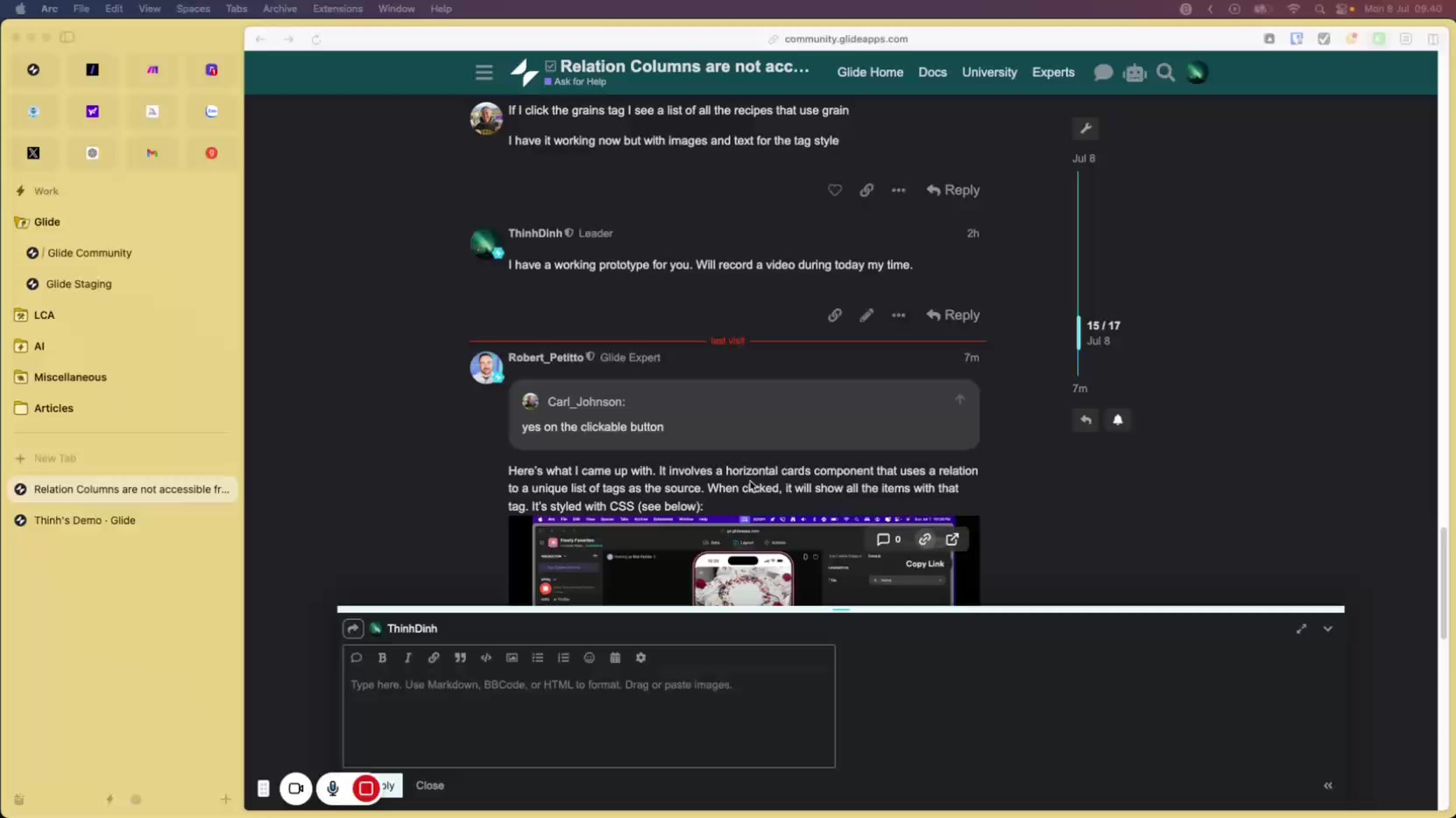Open the search magnifier in forum header
Viewport: 1456px width, 818px height.
pyautogui.click(x=1165, y=73)
